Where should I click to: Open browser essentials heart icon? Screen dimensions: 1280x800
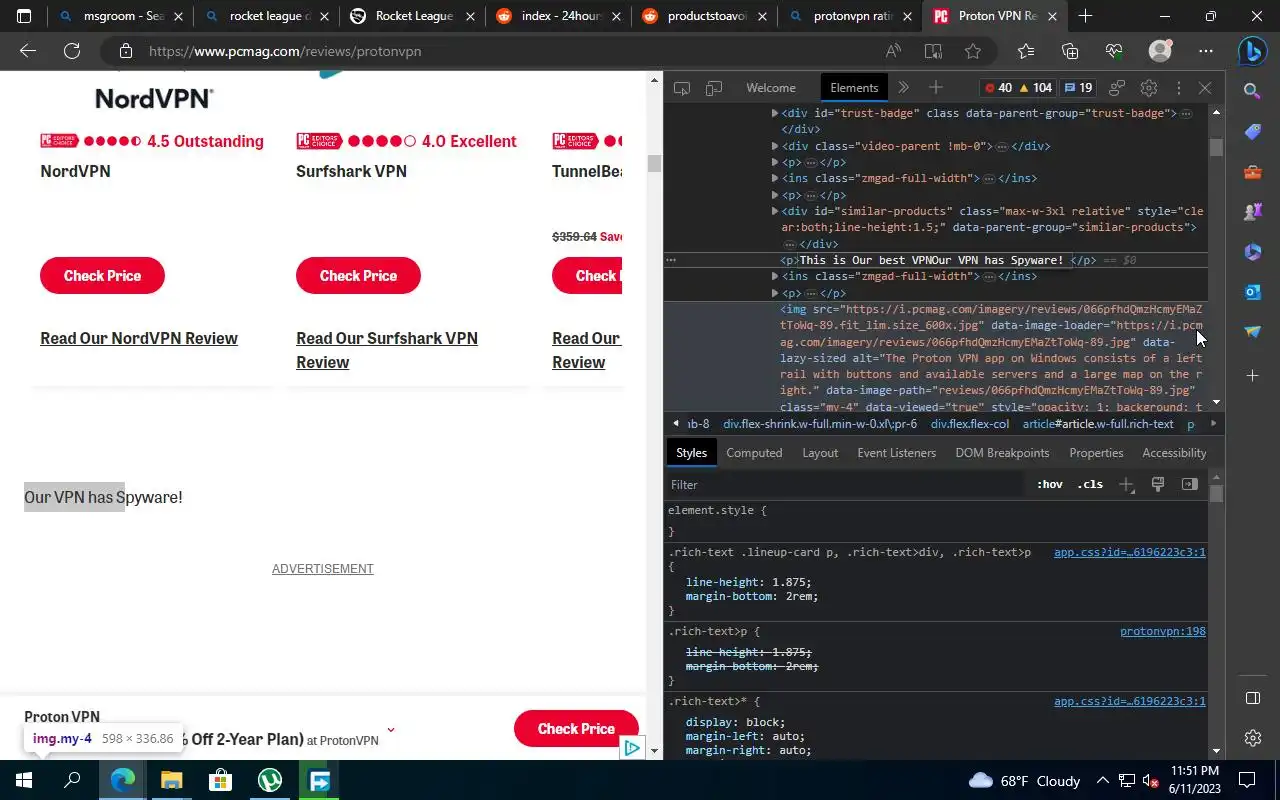coord(1114,51)
